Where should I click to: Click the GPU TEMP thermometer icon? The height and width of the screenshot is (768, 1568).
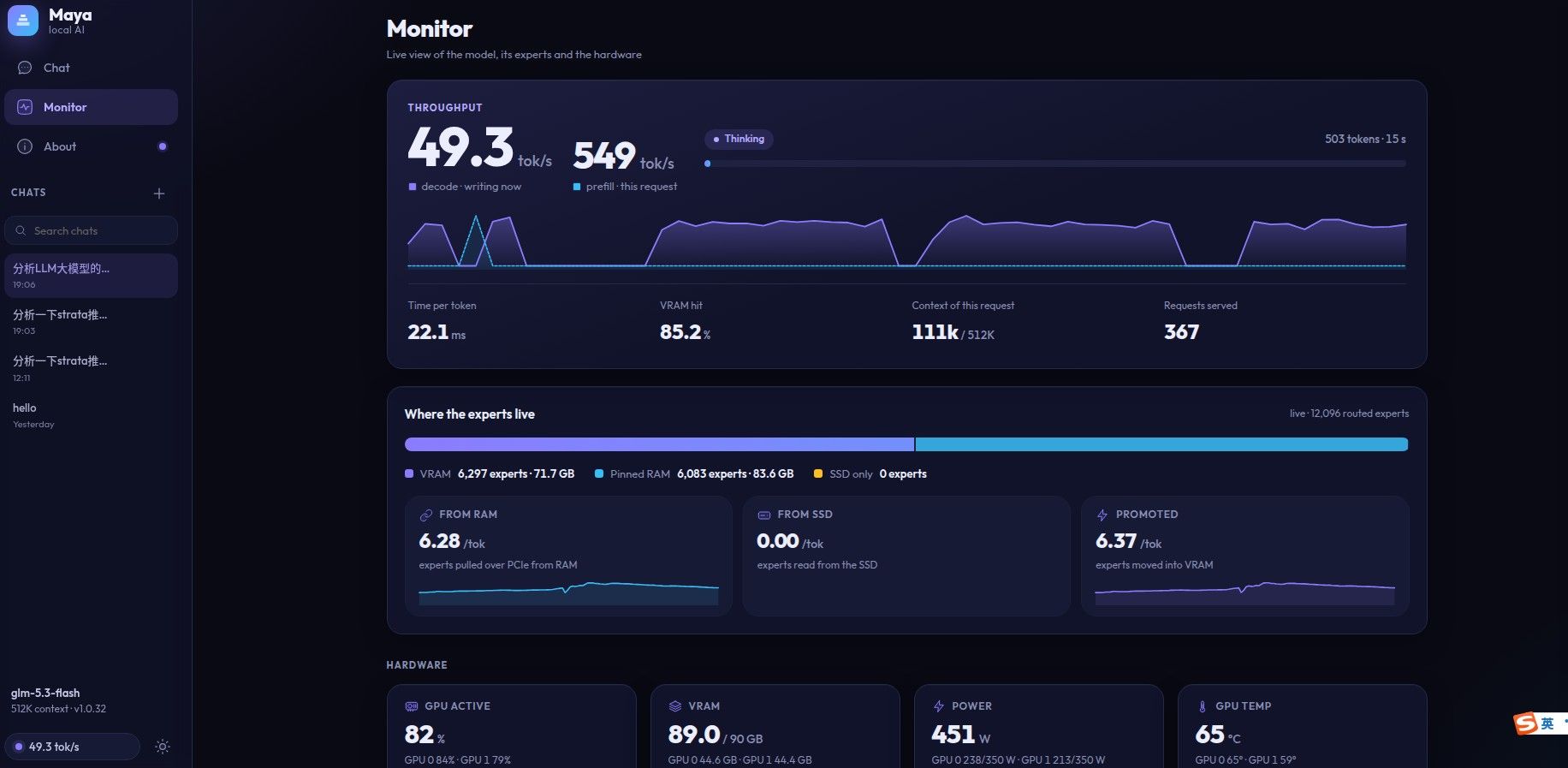pos(1203,706)
